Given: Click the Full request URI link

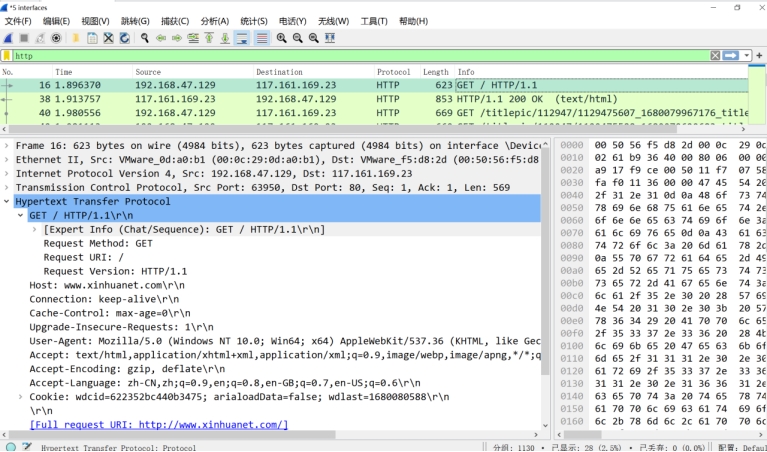Looking at the screenshot, I should click(158, 425).
